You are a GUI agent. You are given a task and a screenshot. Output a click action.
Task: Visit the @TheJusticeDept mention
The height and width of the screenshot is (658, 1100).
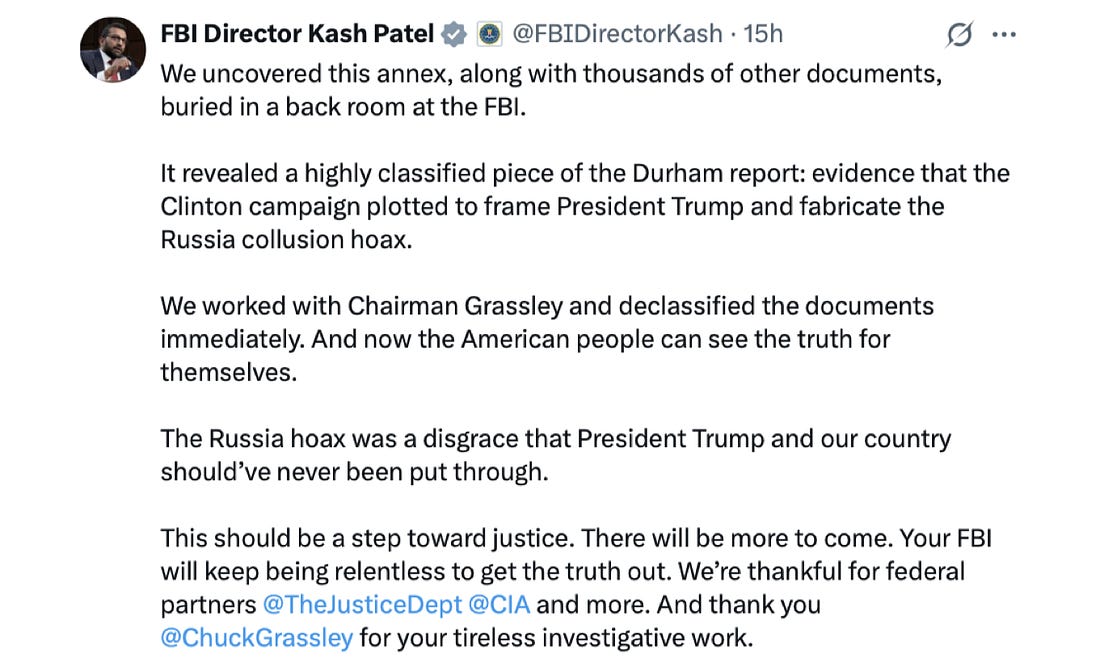pos(362,604)
